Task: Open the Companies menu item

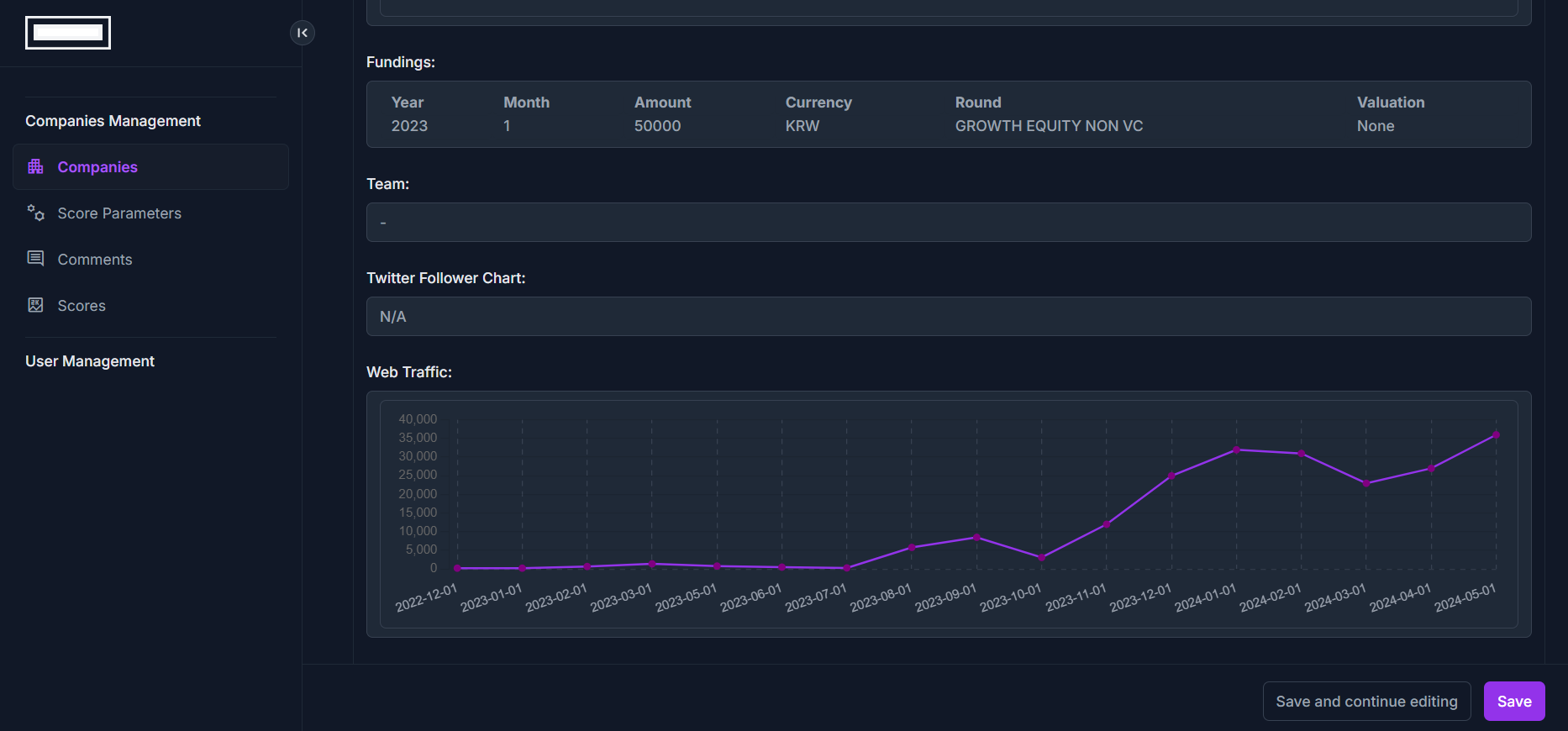Action: click(x=150, y=166)
